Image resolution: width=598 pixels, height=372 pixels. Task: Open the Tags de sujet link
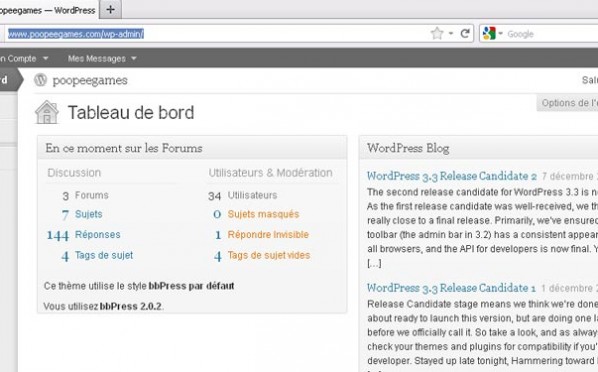coord(104,255)
